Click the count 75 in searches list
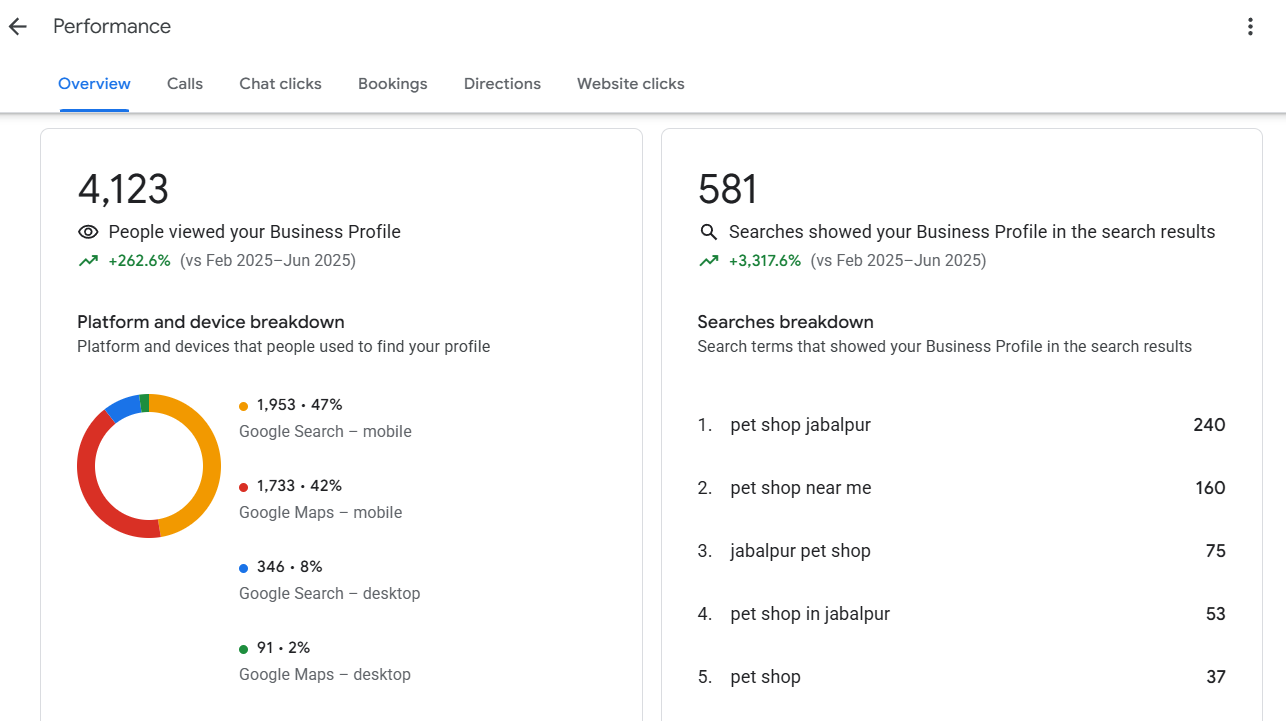The width and height of the screenshot is (1286, 721). pyautogui.click(x=1215, y=551)
